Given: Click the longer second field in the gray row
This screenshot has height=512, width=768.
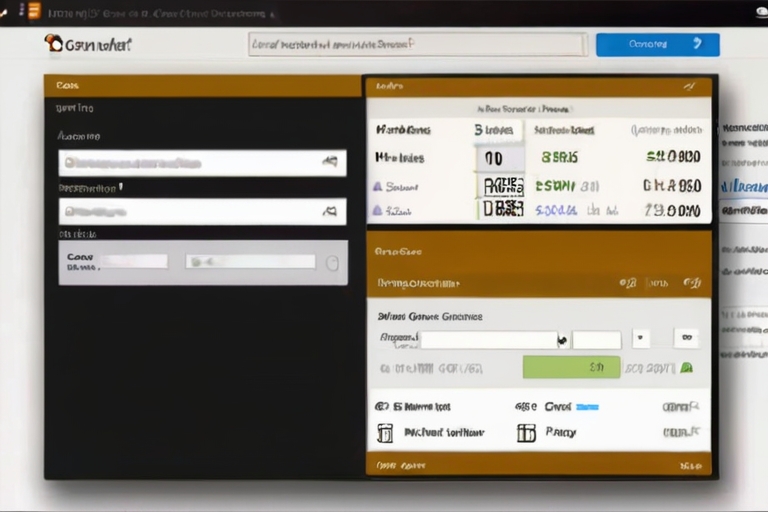Looking at the screenshot, I should [x=250, y=262].
